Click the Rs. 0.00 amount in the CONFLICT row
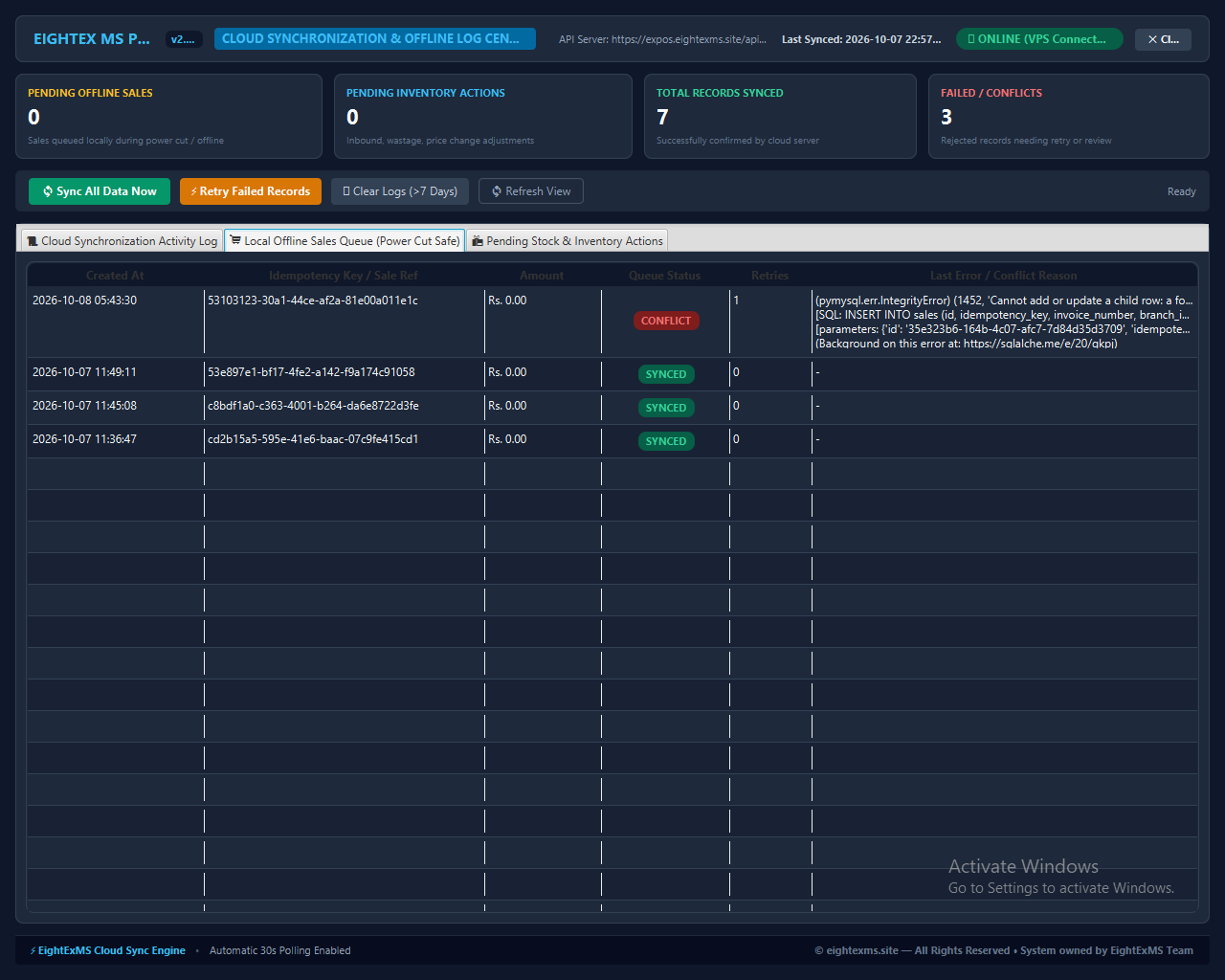The image size is (1225, 980). pyautogui.click(x=507, y=301)
